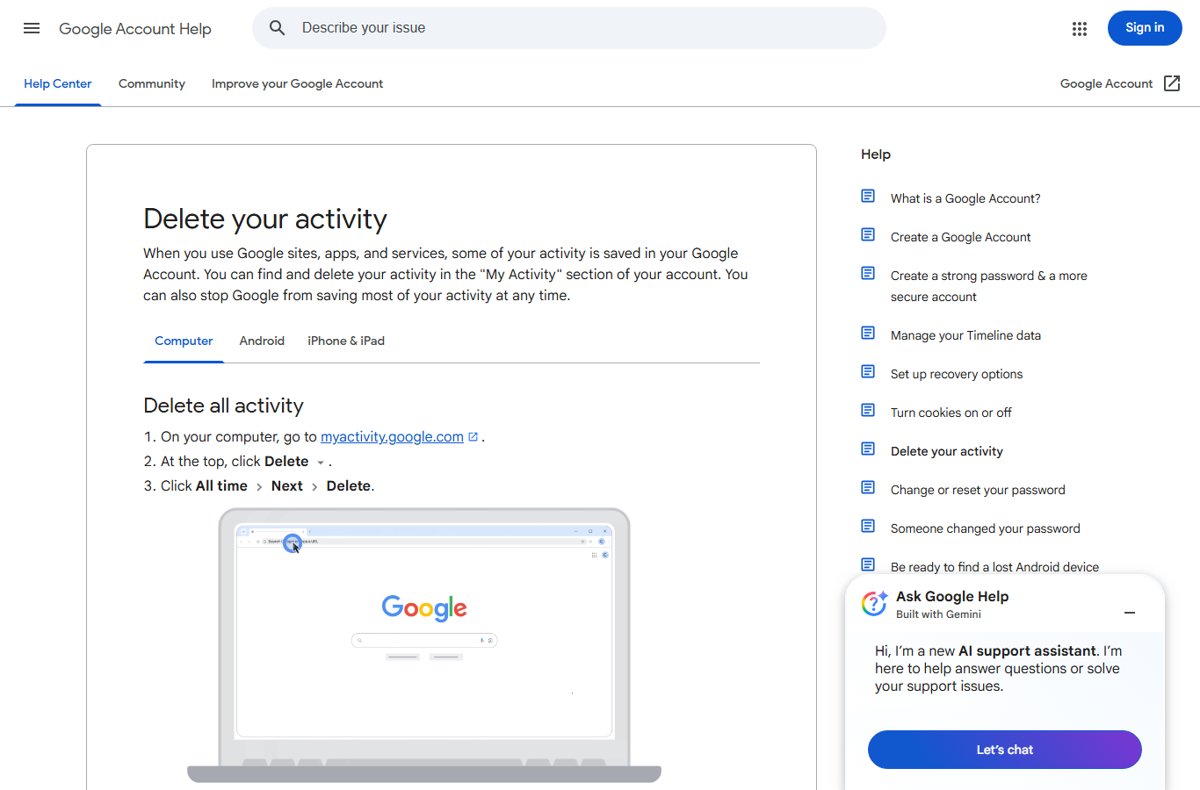Click the Ask Google Help Gemini logo

[874, 603]
